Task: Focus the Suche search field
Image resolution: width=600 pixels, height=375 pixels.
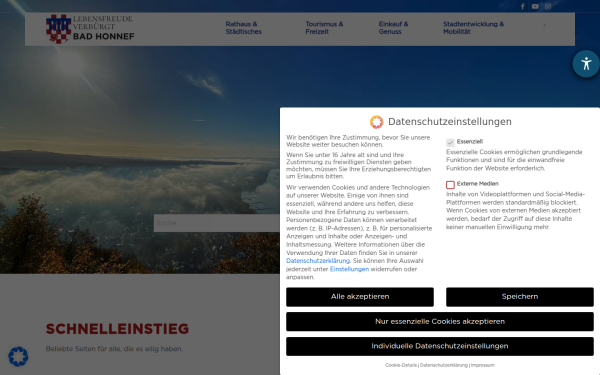Action: tap(217, 223)
